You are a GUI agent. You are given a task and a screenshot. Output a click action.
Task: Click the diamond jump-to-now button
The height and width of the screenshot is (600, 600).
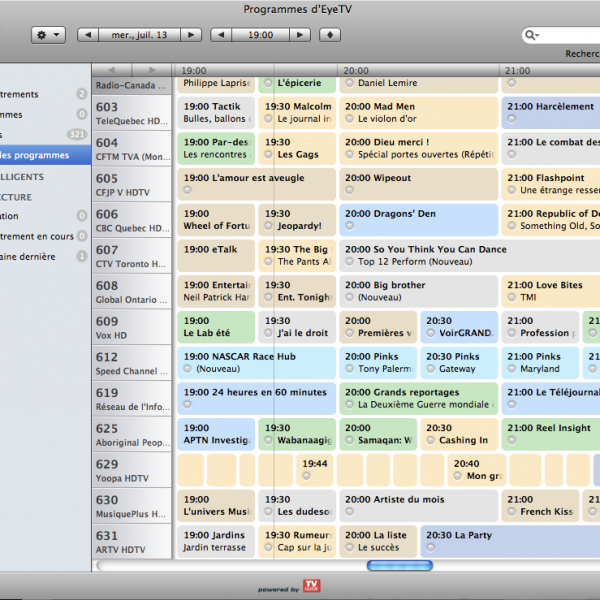pos(330,35)
